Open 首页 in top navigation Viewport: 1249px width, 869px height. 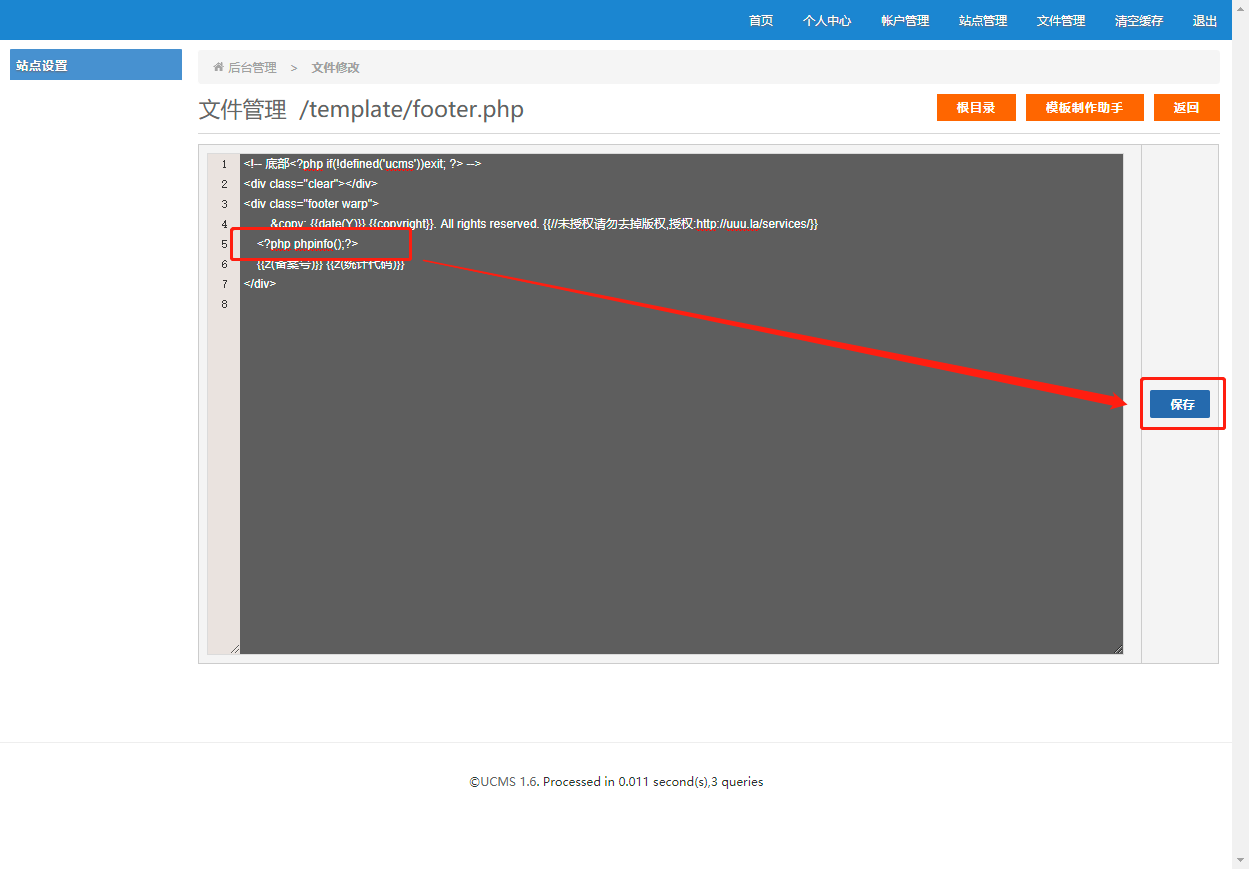tap(761, 20)
